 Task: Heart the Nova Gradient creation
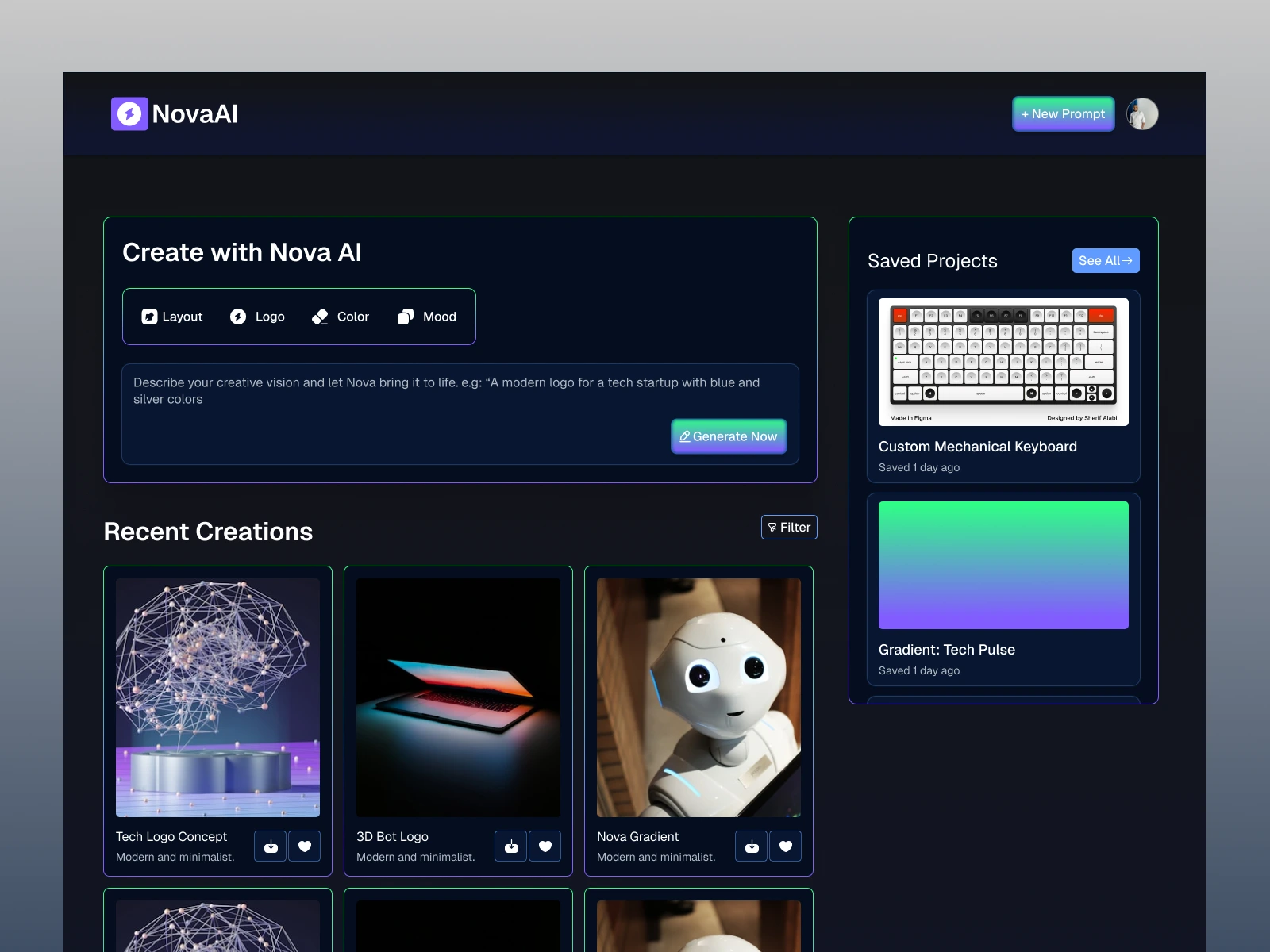pyautogui.click(x=786, y=846)
